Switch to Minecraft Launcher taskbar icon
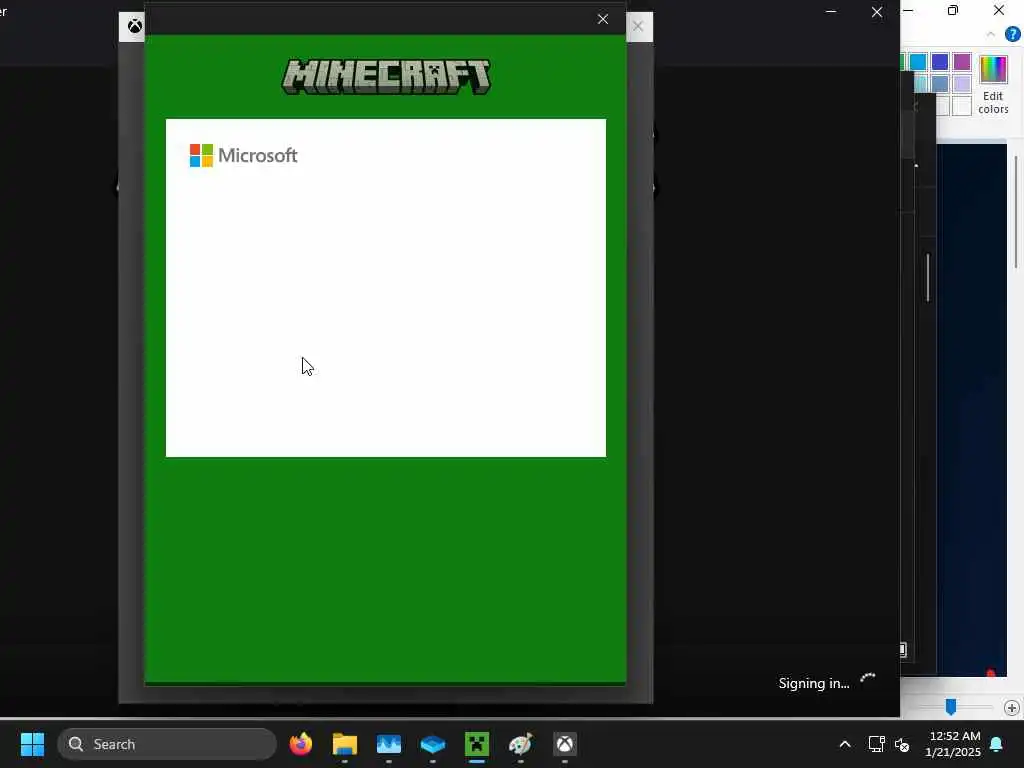 coord(477,744)
